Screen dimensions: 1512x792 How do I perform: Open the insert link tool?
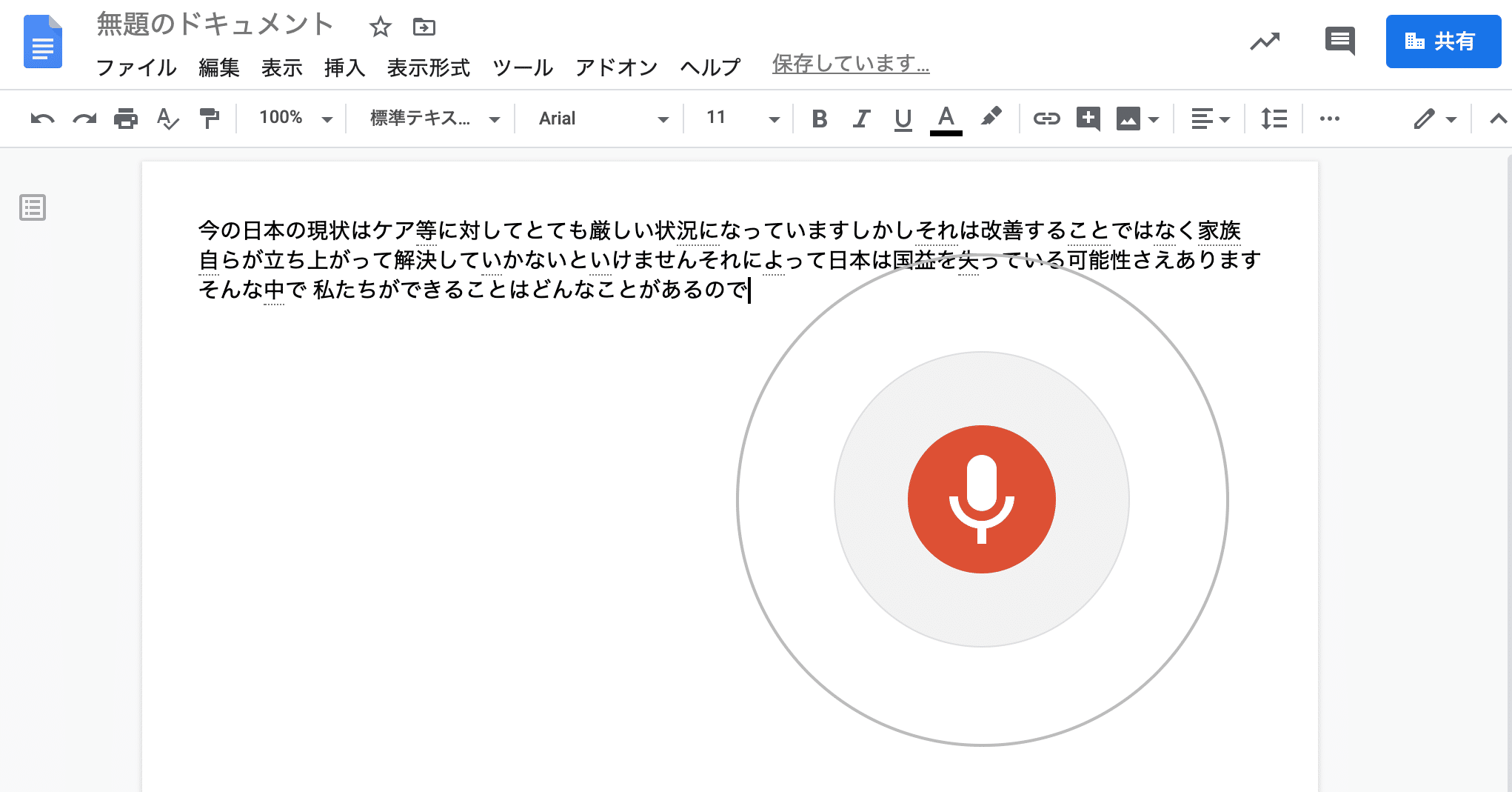1048,118
